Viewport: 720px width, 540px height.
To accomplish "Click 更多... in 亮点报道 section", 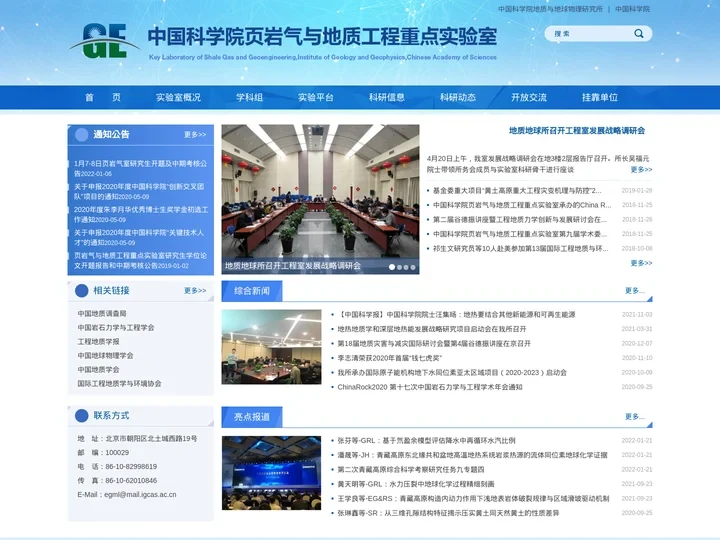I will [x=635, y=416].
